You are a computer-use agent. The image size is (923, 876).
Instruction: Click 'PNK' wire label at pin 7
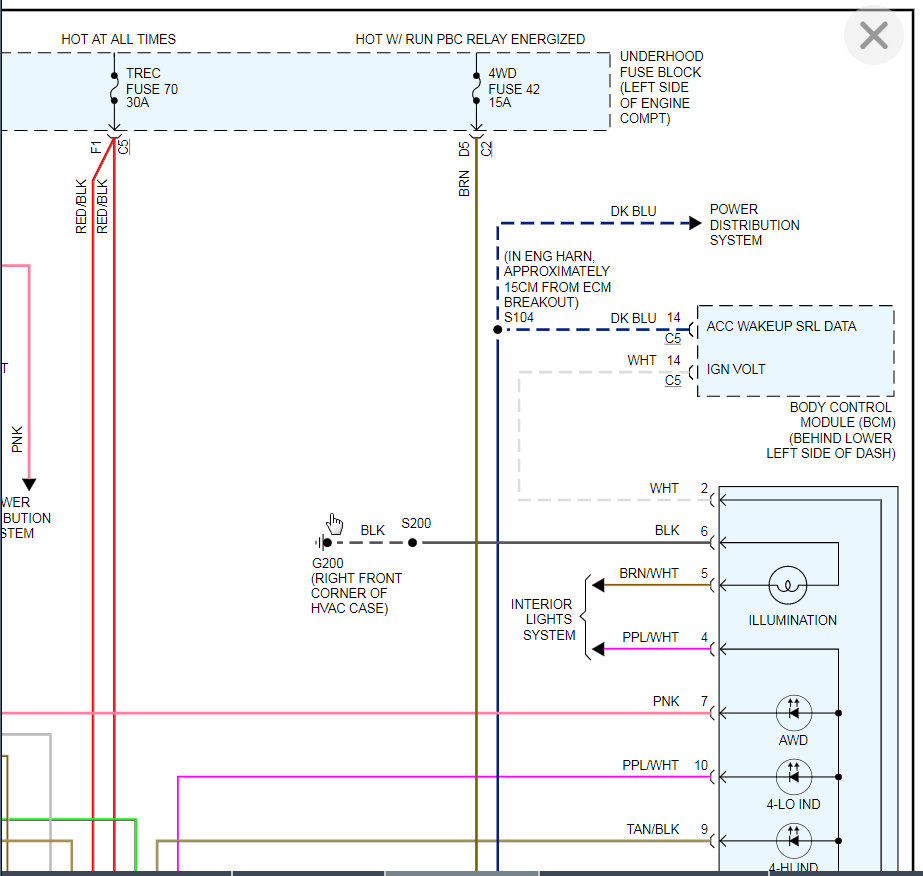[x=666, y=701]
